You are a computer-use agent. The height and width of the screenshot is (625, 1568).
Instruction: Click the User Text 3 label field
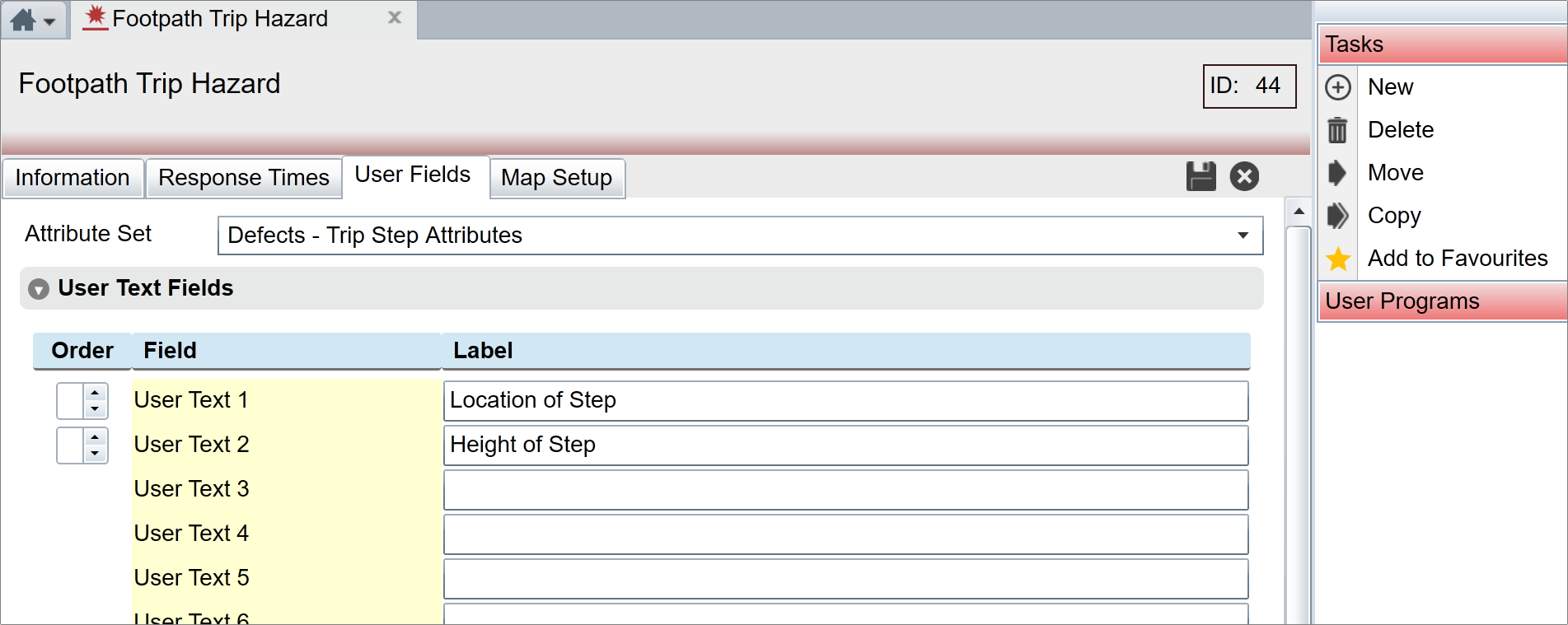click(x=845, y=490)
